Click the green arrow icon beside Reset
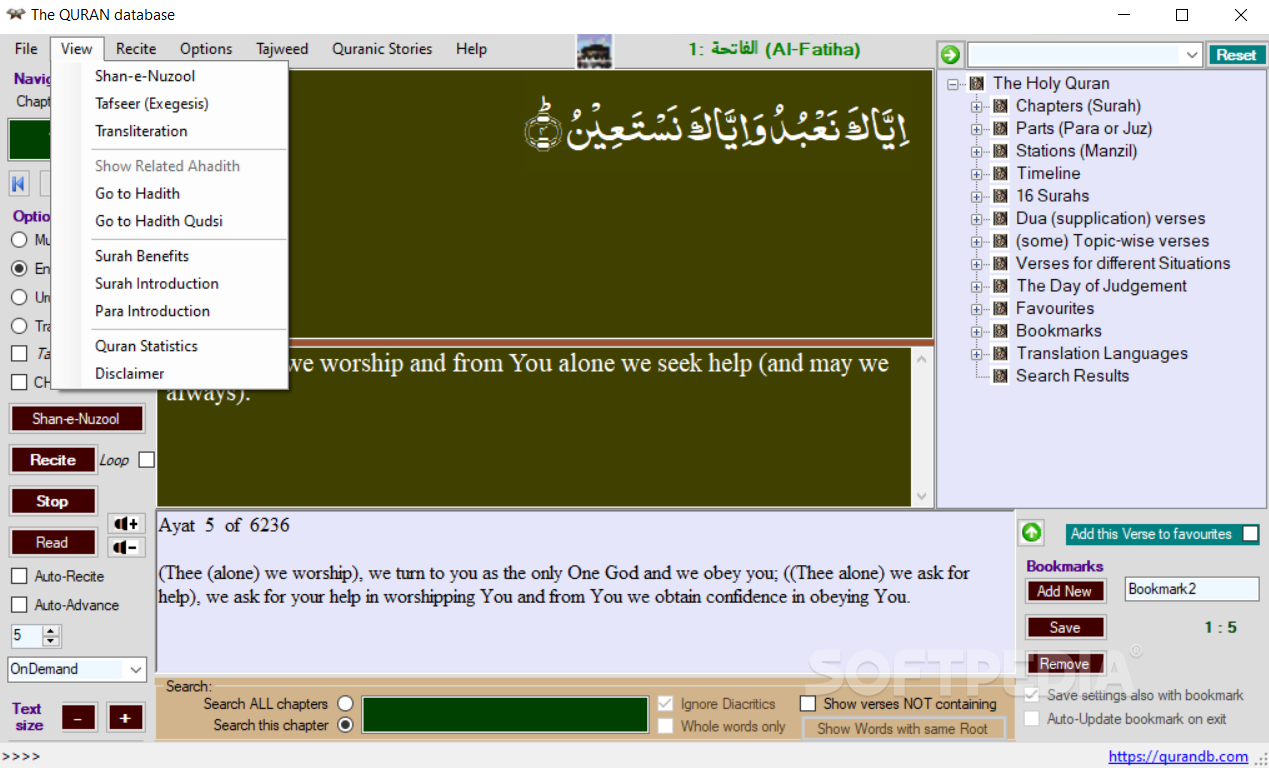This screenshot has width=1269, height=768. [950, 55]
